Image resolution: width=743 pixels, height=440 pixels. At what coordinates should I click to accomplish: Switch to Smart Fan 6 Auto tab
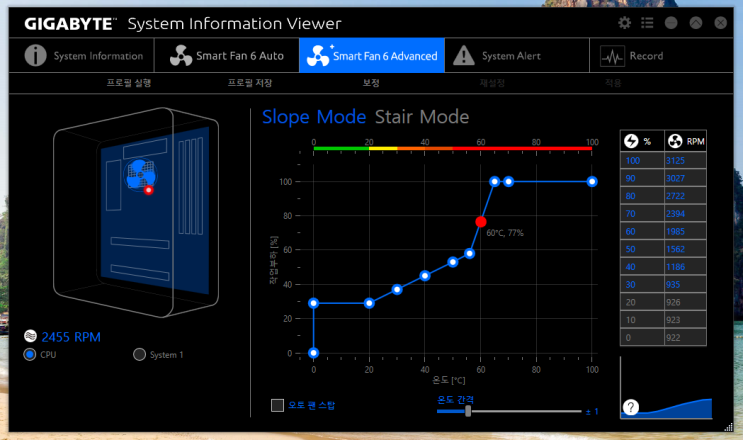[227, 55]
